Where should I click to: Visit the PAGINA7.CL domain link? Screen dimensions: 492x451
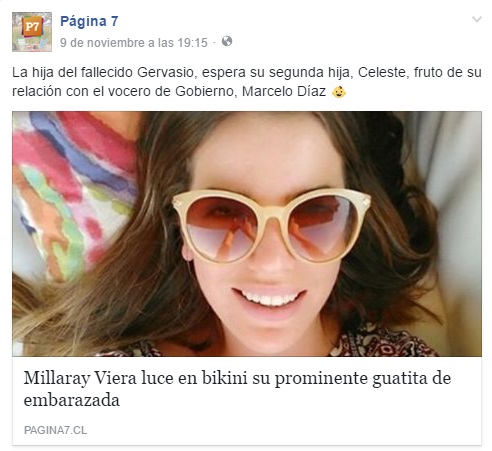click(x=56, y=430)
